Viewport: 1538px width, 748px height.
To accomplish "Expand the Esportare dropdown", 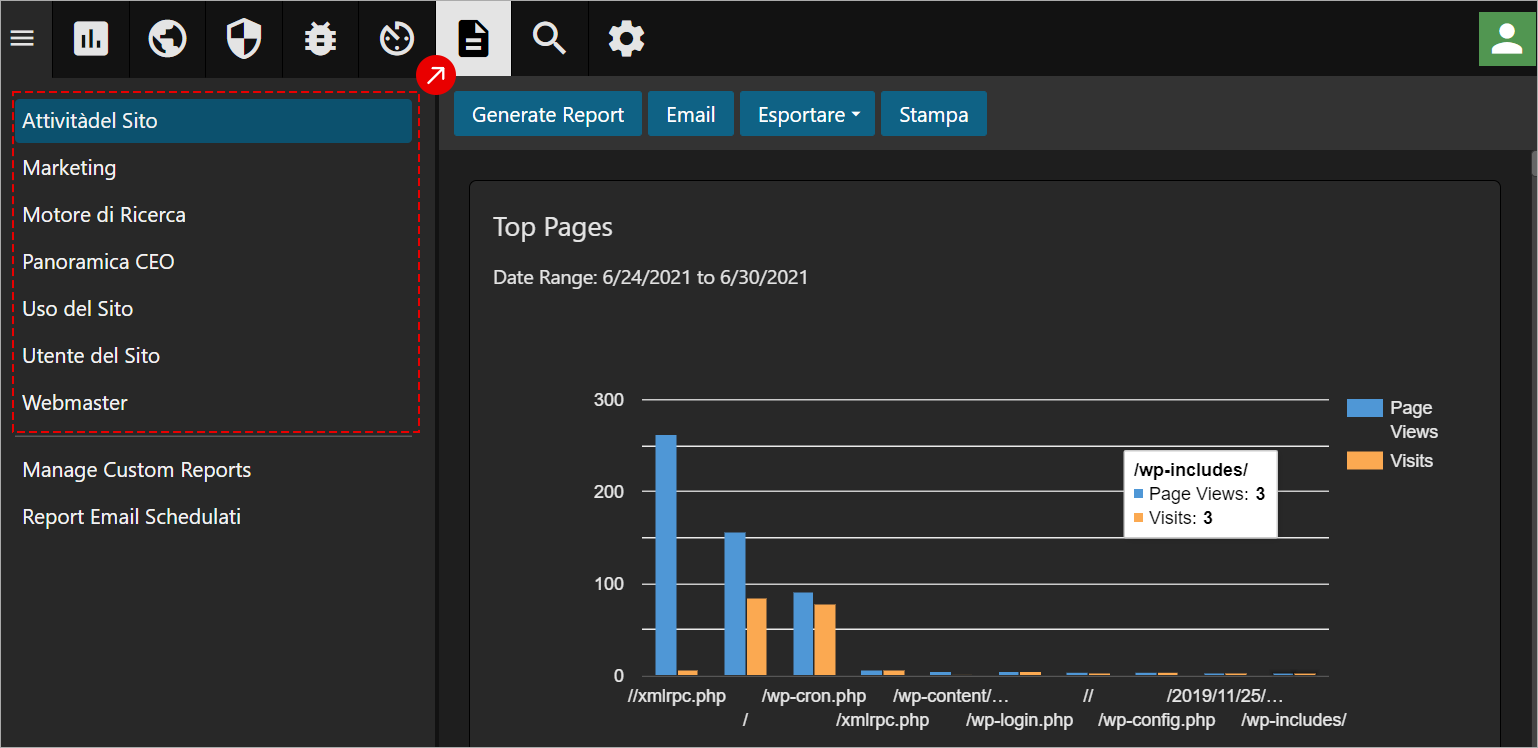I will point(807,113).
